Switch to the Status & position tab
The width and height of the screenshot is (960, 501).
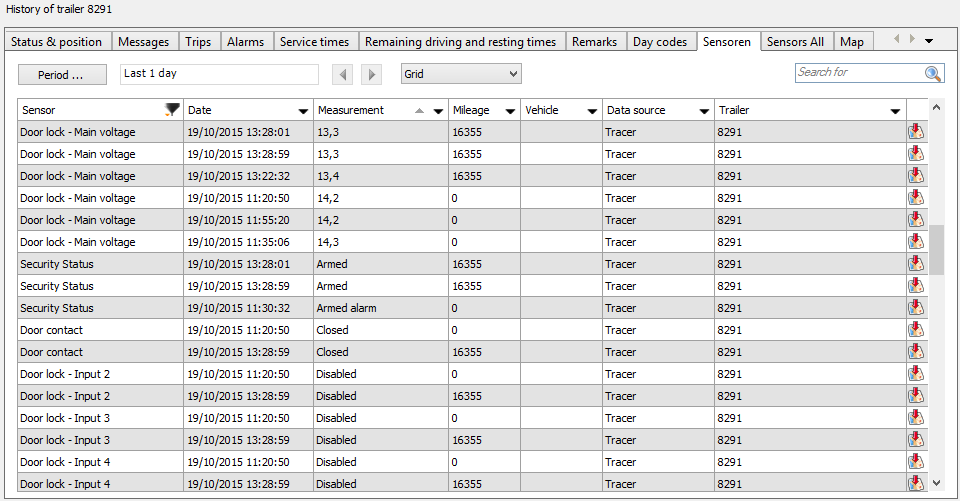click(x=56, y=42)
